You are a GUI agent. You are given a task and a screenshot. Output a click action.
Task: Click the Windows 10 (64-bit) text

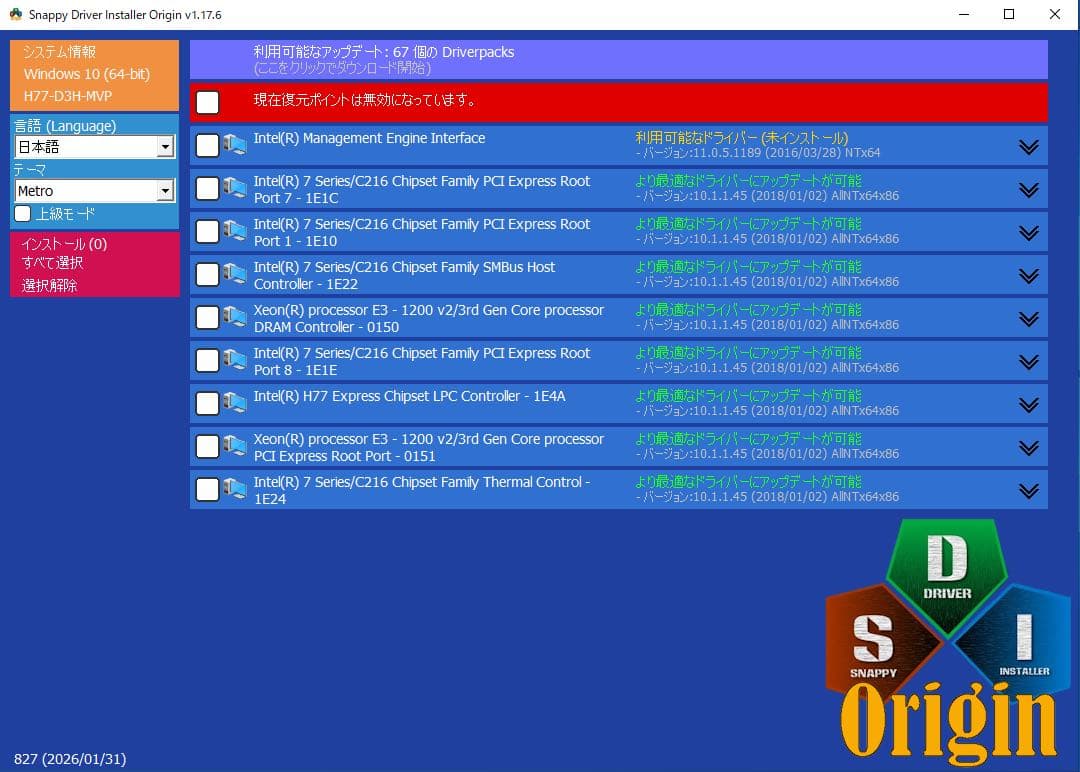(87, 74)
